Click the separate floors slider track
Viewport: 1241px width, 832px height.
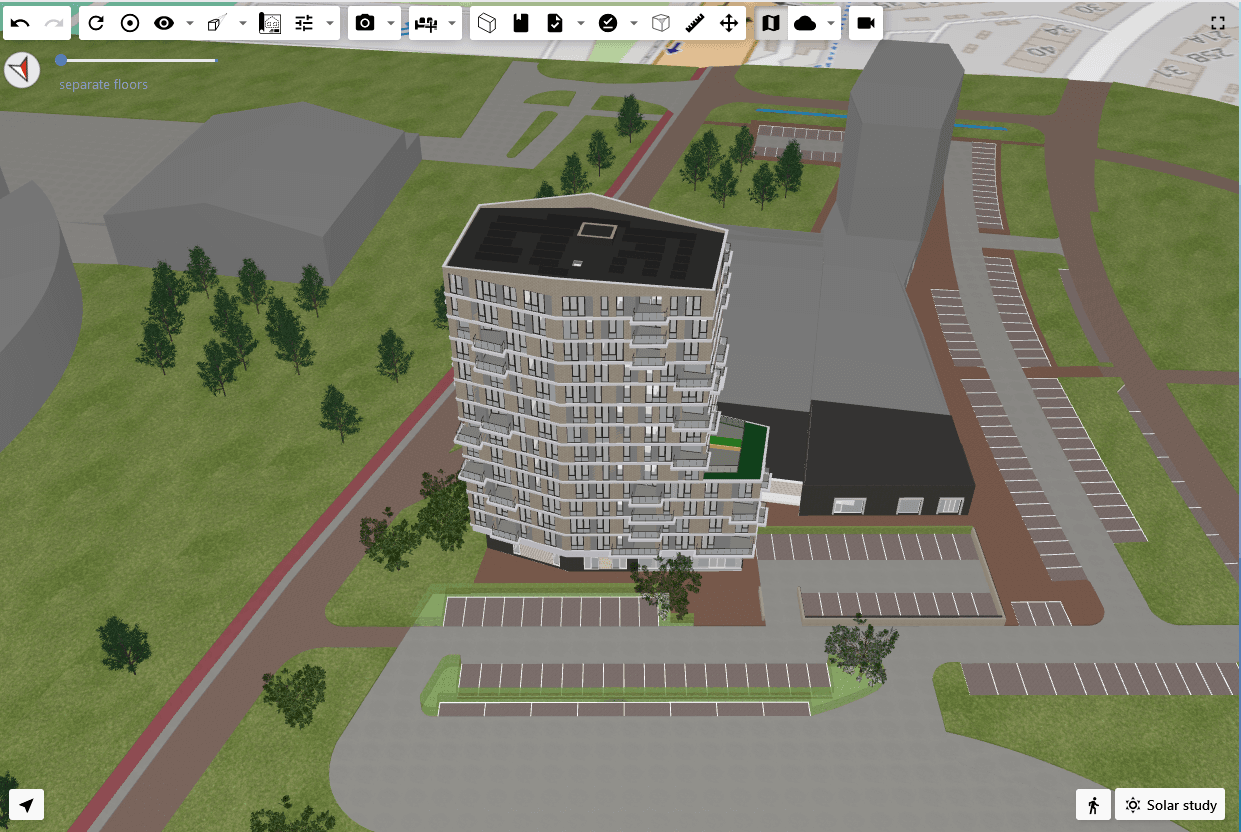coord(138,60)
